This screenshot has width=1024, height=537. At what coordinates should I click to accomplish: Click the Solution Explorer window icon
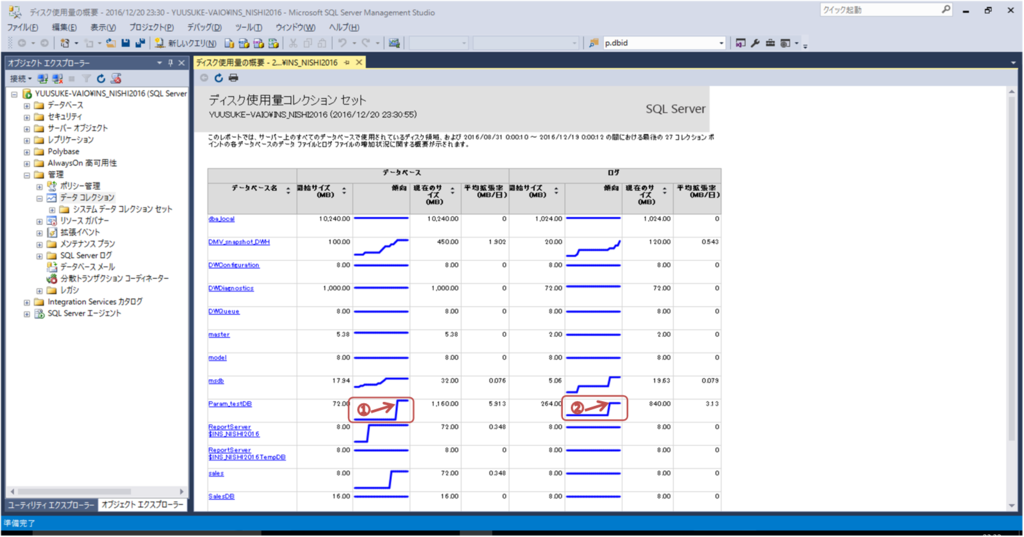click(x=741, y=43)
